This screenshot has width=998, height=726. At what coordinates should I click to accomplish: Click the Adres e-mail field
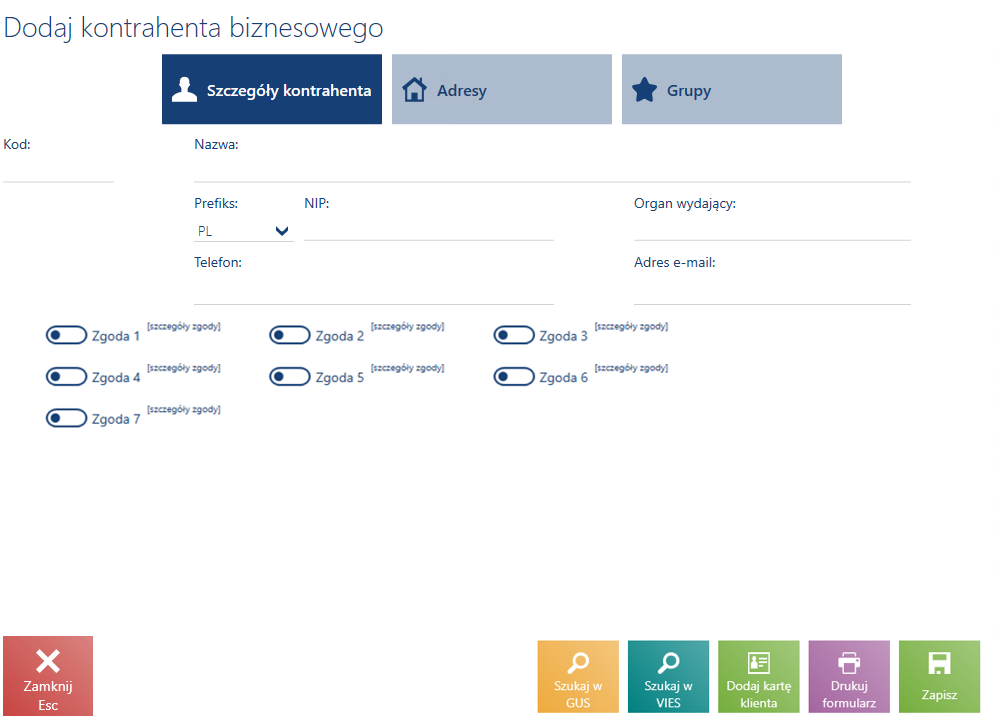pyautogui.click(x=772, y=290)
